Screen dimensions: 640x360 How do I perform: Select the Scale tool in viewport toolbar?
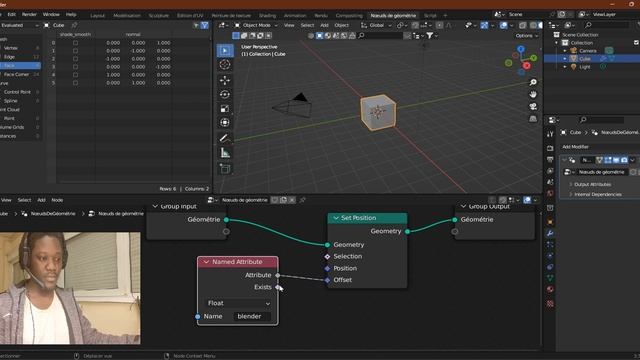[x=225, y=109]
